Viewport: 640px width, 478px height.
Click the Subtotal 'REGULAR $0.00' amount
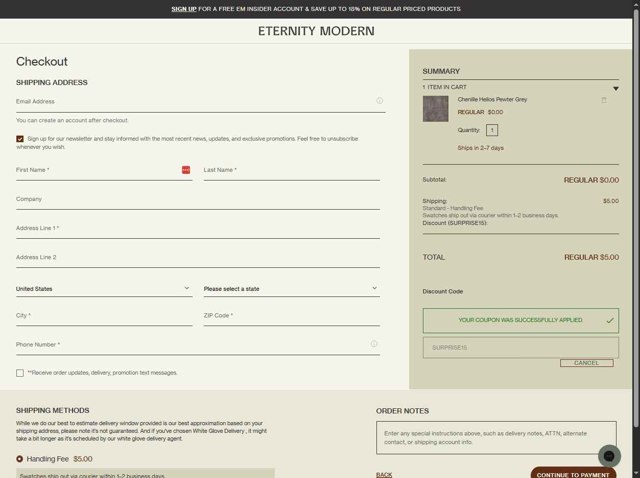coord(591,180)
